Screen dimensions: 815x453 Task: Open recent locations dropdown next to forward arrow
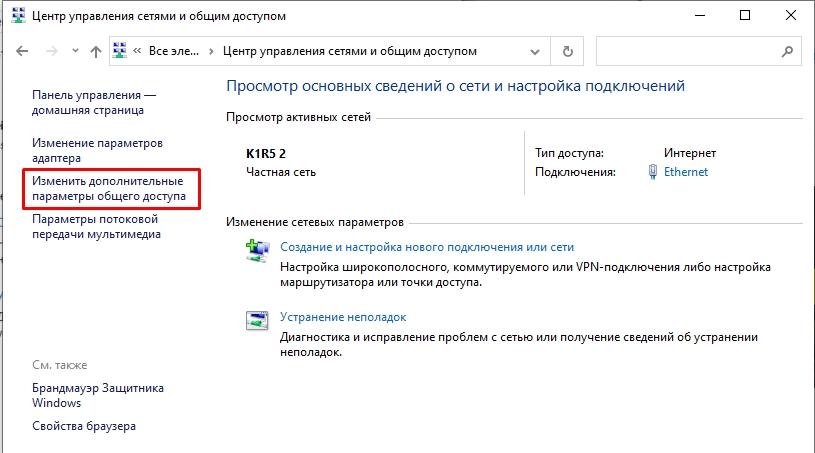[x=75, y=51]
